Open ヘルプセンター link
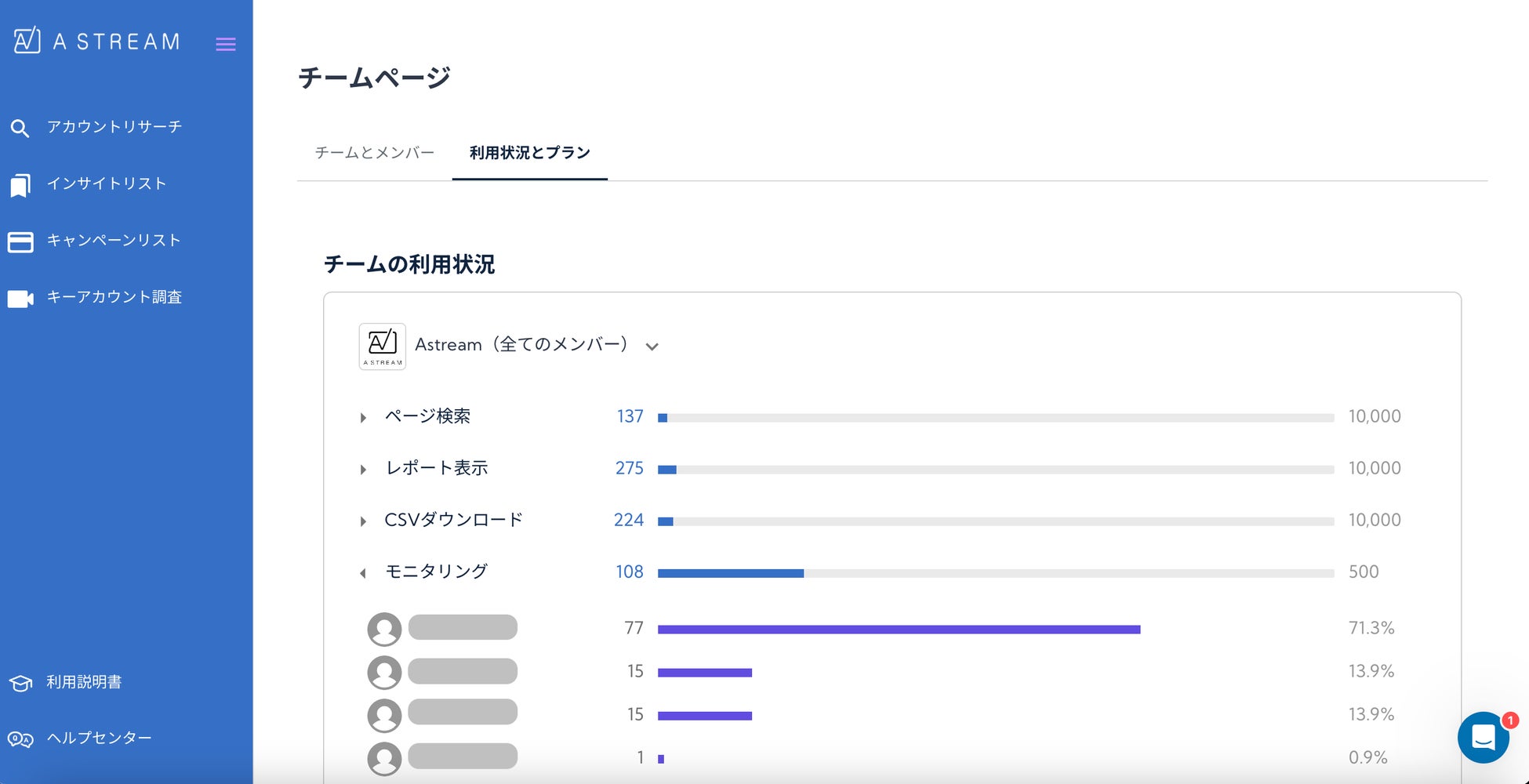The image size is (1529, 784). click(x=99, y=738)
